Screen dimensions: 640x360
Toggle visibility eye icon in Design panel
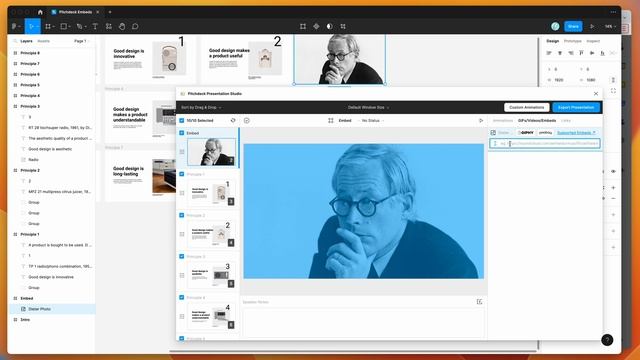click(x=613, y=171)
